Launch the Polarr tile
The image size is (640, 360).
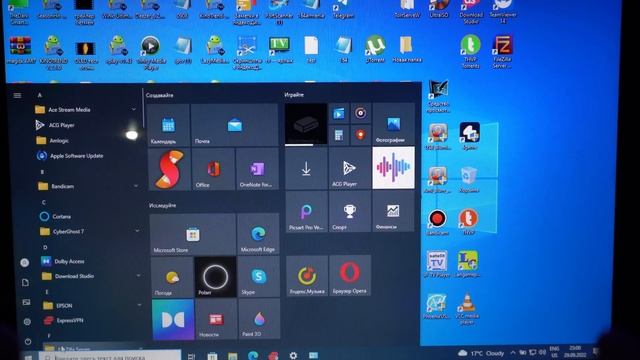pos(215,277)
